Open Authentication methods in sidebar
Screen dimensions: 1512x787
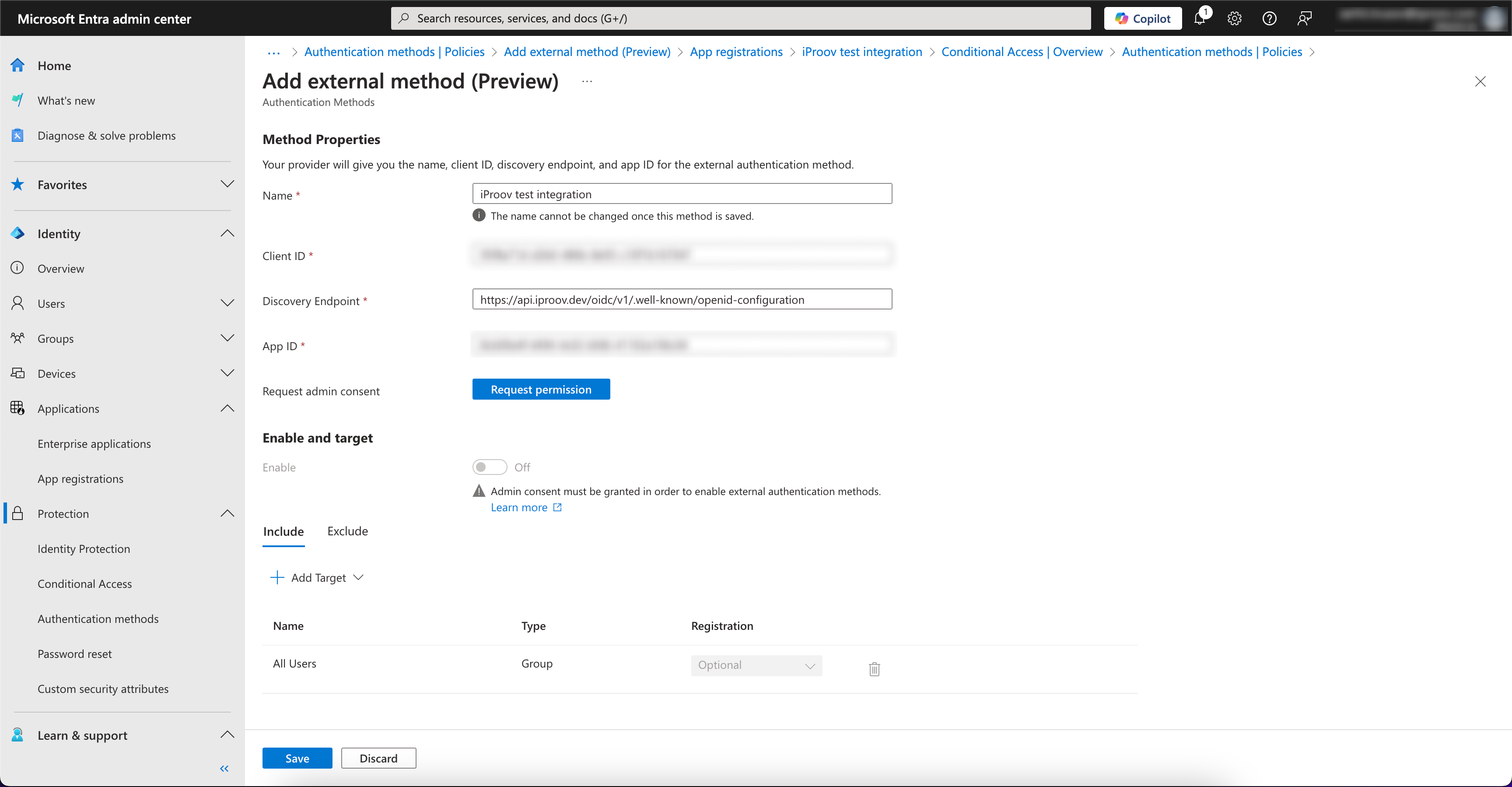tap(98, 618)
